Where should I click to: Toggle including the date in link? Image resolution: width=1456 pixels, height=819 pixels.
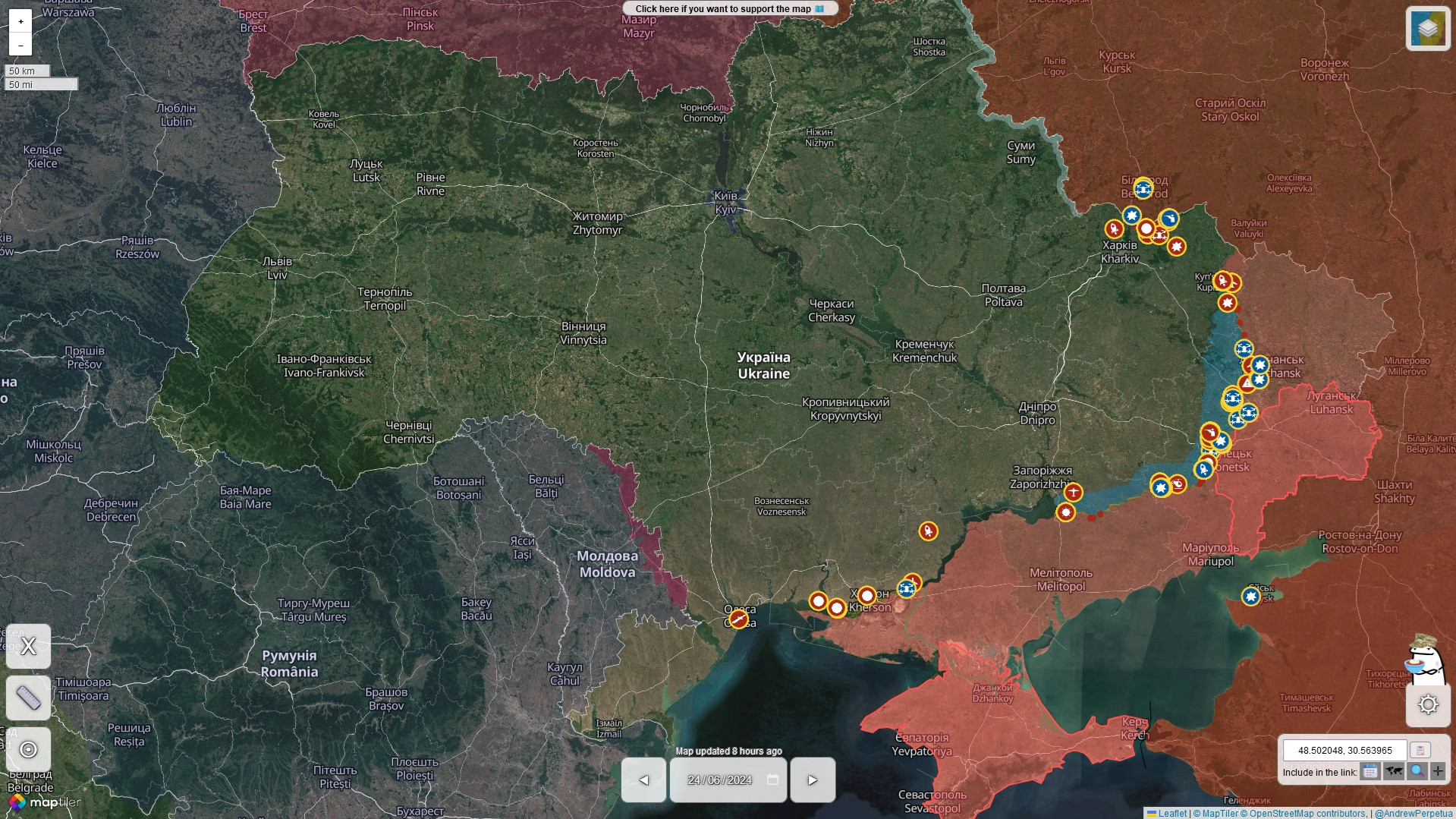click(1370, 771)
